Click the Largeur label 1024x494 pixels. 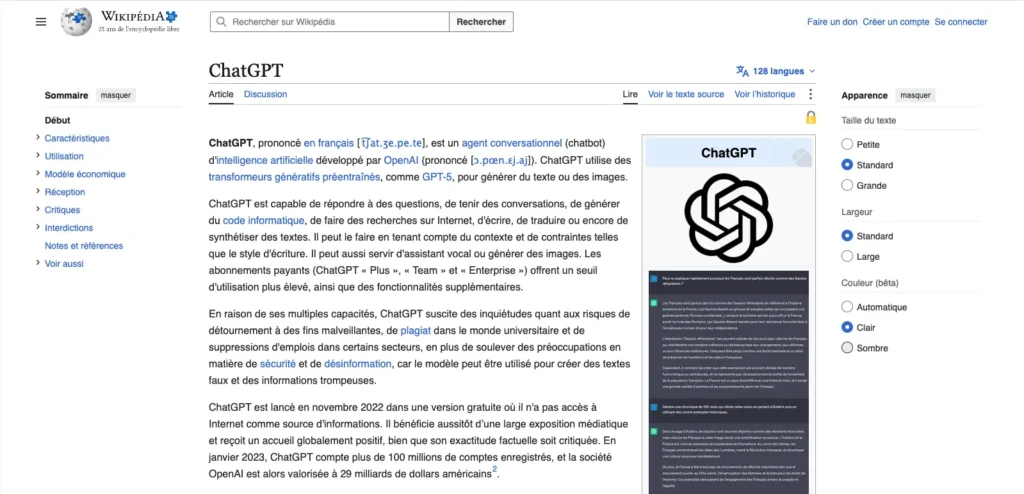tap(857, 212)
